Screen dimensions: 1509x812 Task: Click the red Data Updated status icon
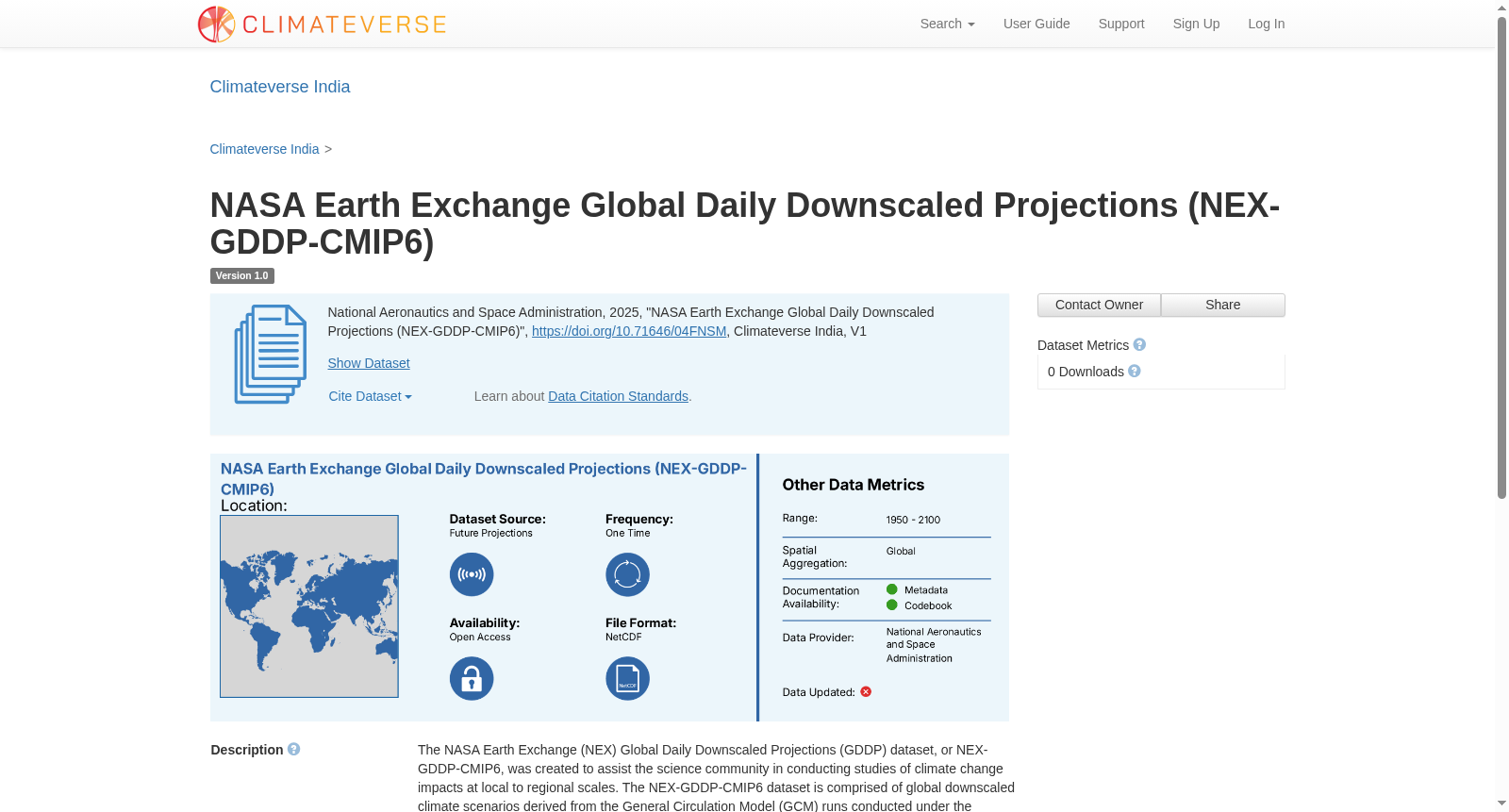866,692
